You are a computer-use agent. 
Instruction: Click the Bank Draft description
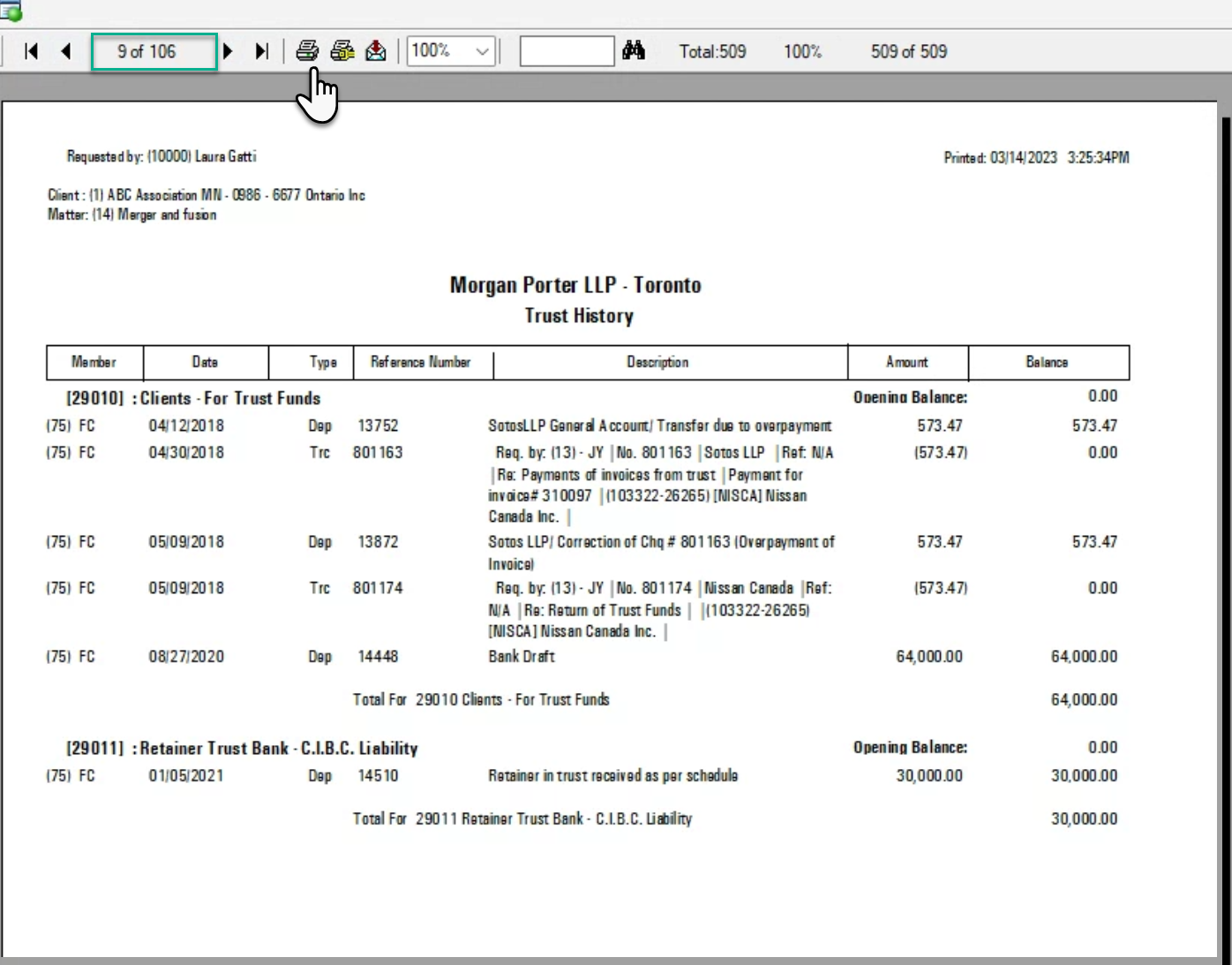[x=522, y=657]
